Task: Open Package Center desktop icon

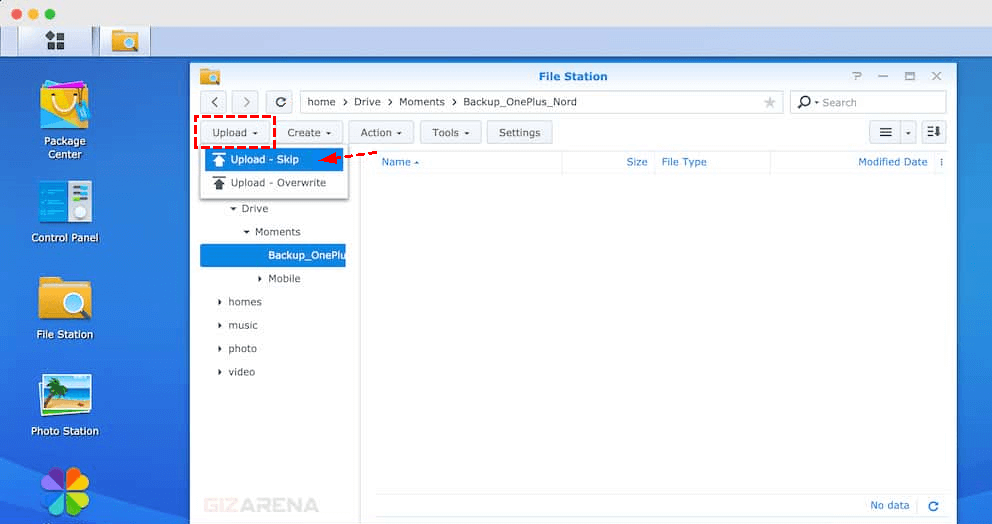Action: (65, 119)
